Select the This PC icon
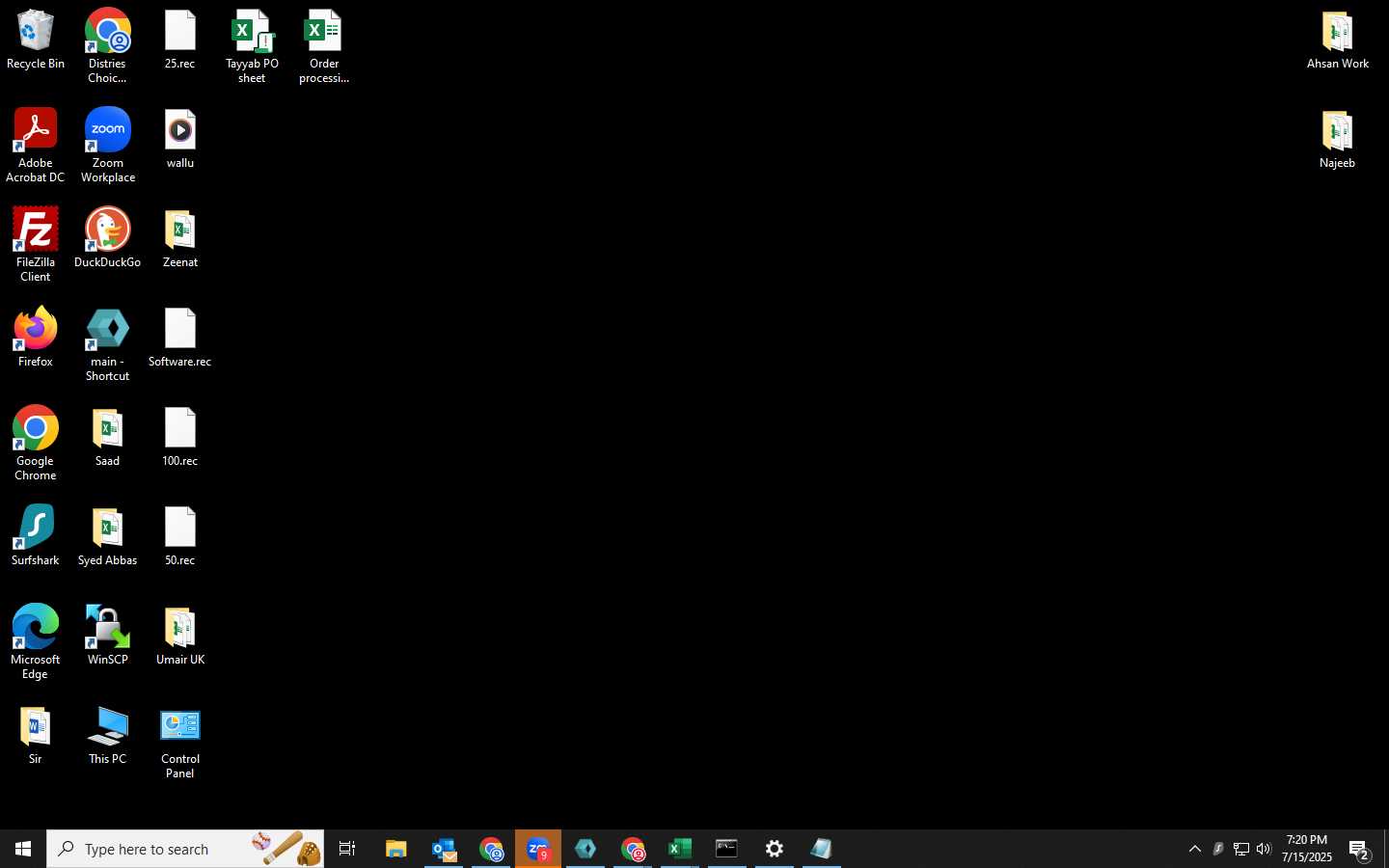Viewport: 1389px width, 868px height. point(108,736)
